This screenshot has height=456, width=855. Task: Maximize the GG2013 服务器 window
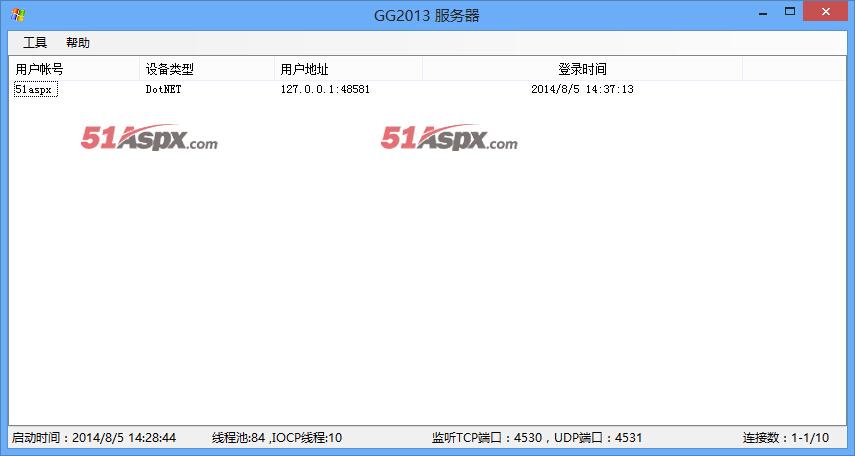[x=790, y=11]
